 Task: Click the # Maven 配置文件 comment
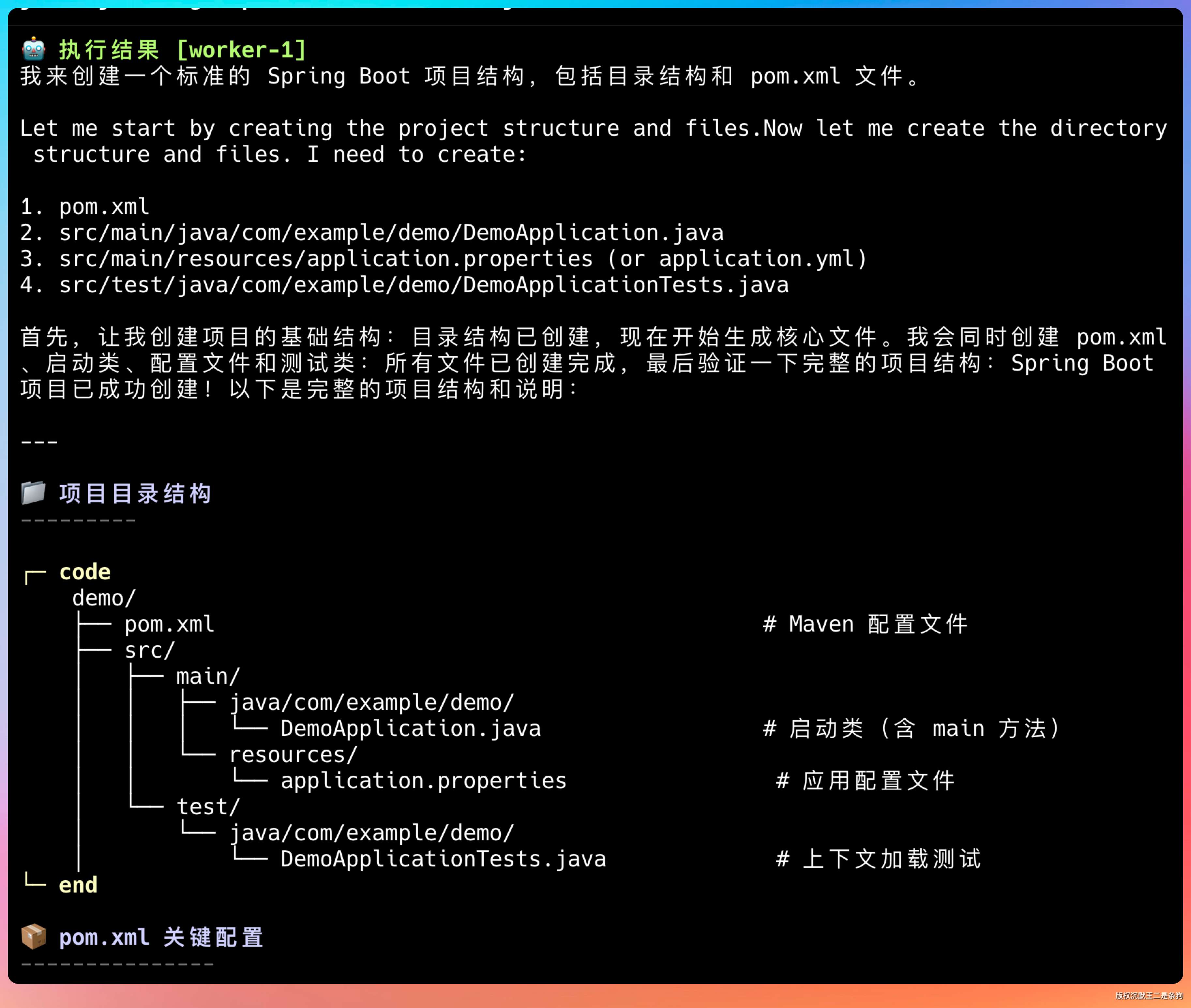[x=865, y=624]
